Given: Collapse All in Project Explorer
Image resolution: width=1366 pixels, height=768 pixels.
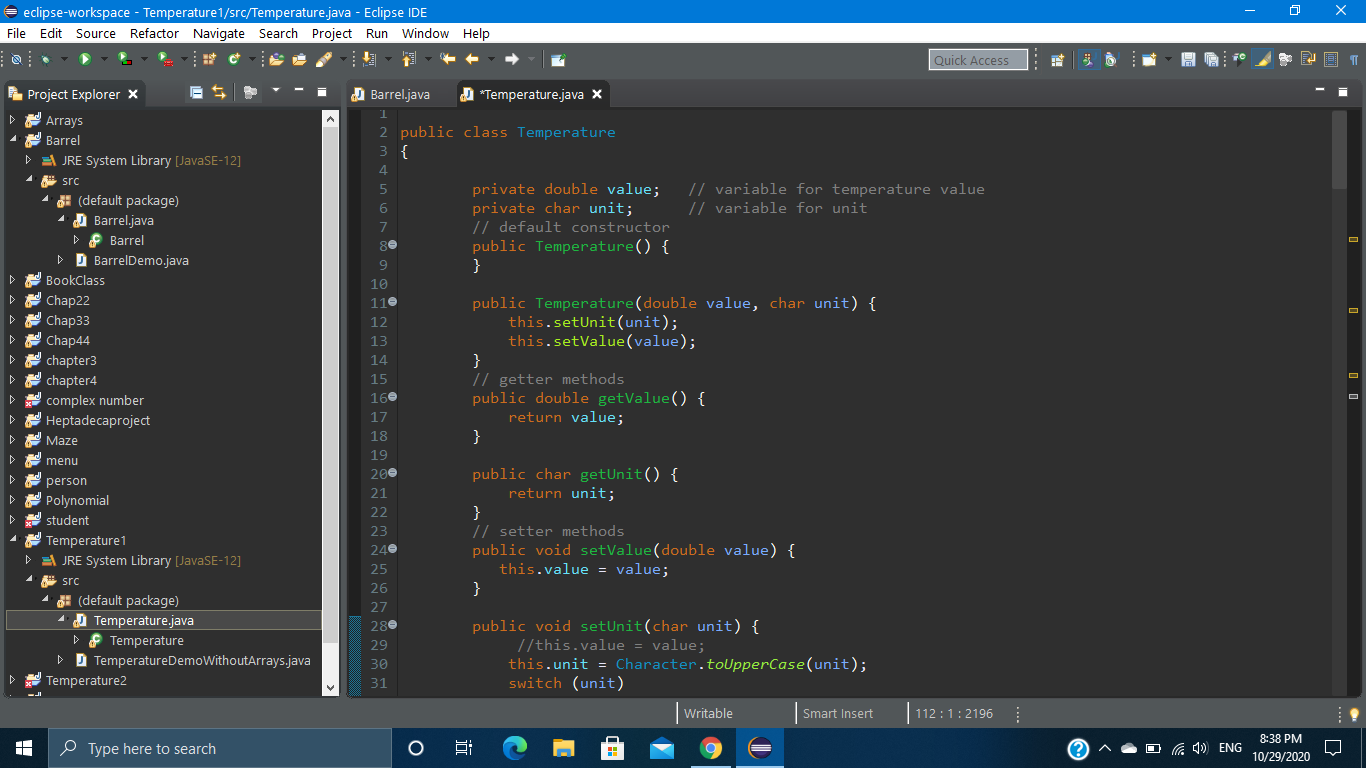Looking at the screenshot, I should pyautogui.click(x=196, y=93).
